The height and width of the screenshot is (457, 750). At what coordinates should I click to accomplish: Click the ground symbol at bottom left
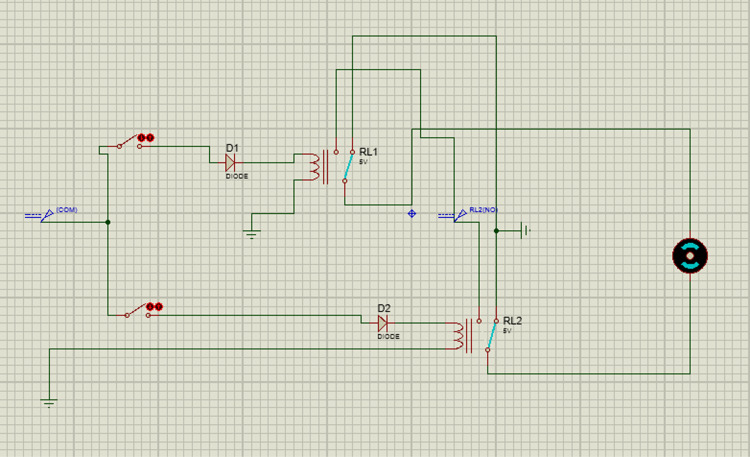point(49,402)
